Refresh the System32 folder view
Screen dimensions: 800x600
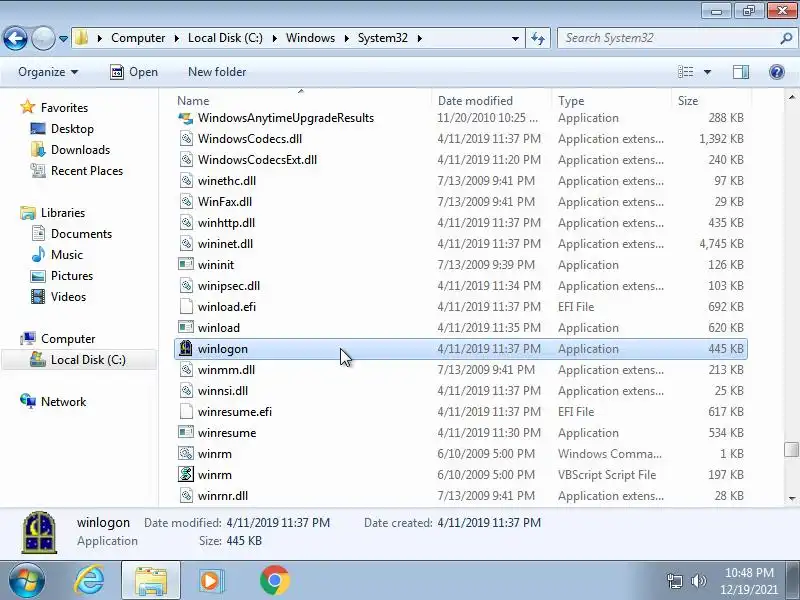click(538, 38)
